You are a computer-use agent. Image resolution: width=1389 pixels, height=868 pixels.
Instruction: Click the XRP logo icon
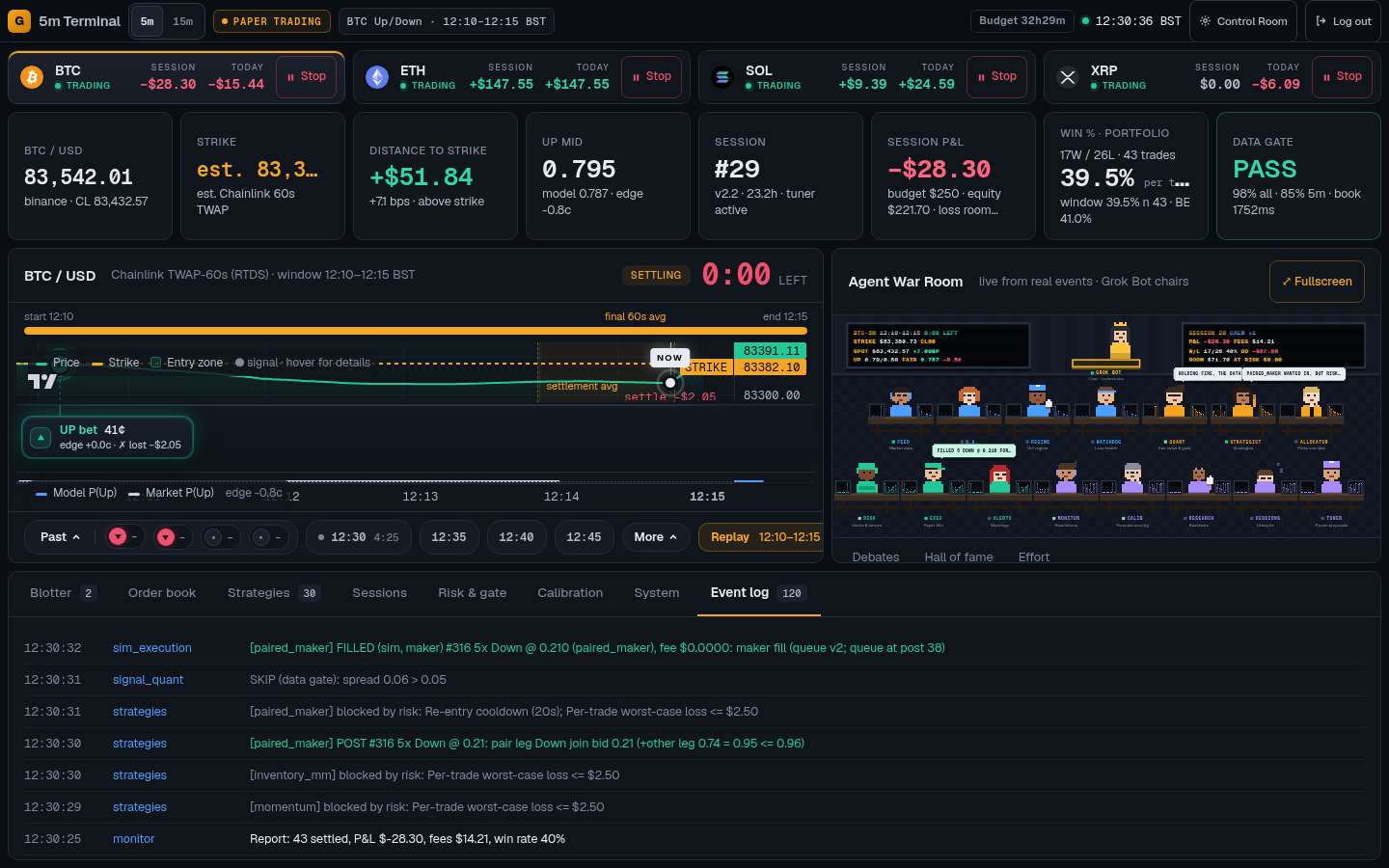coord(1068,77)
